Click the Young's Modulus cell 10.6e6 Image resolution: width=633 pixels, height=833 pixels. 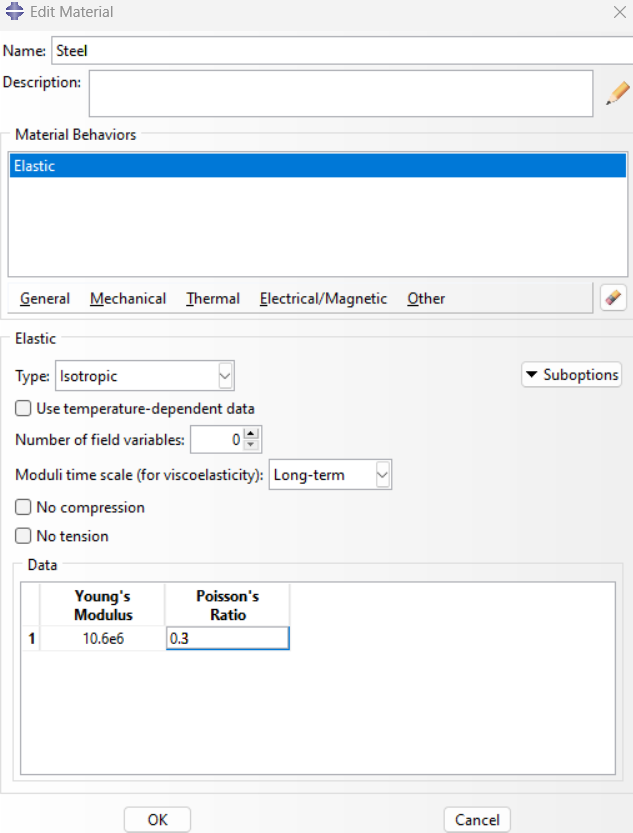pos(102,638)
